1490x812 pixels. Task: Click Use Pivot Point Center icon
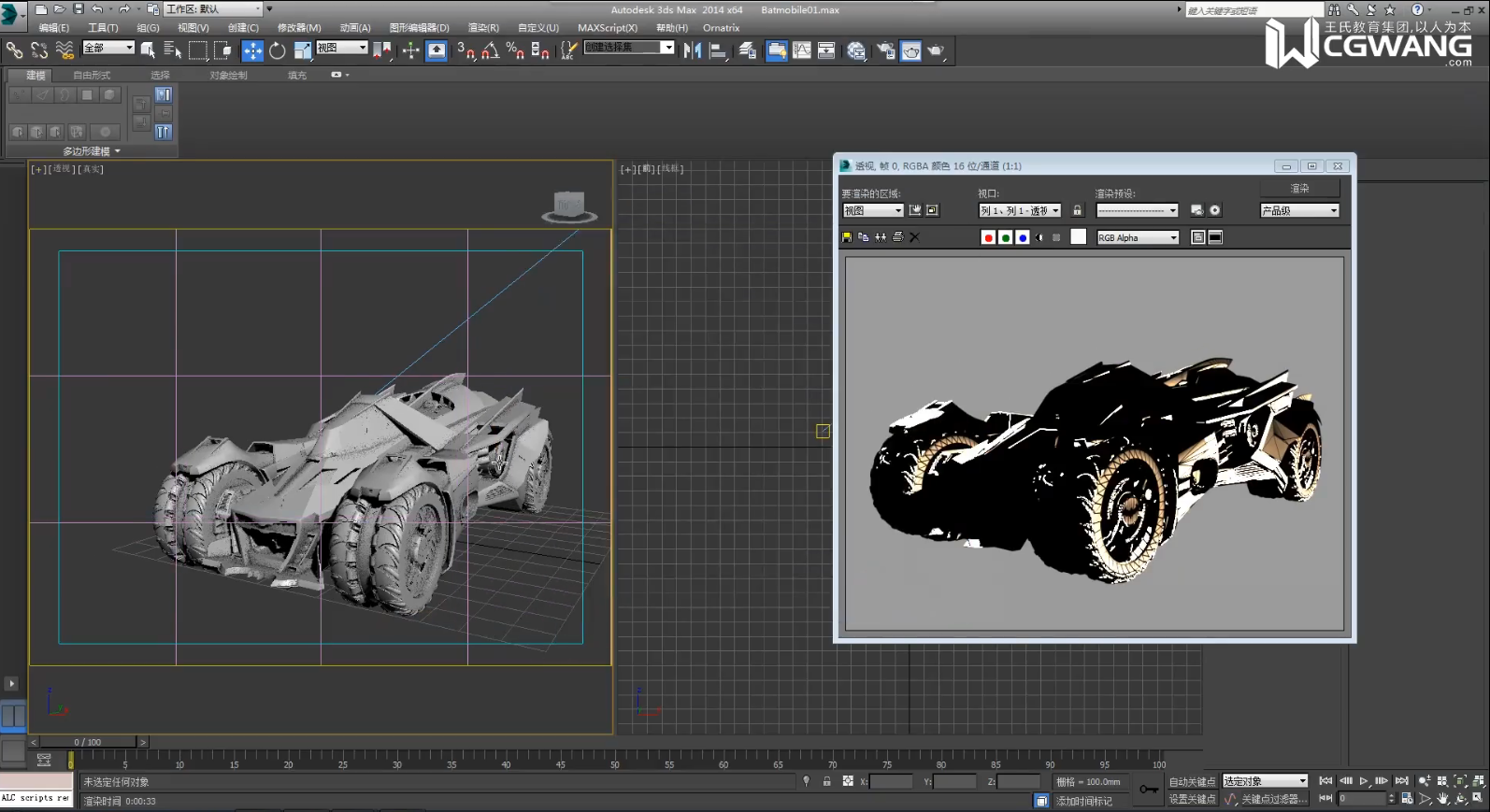pyautogui.click(x=382, y=50)
